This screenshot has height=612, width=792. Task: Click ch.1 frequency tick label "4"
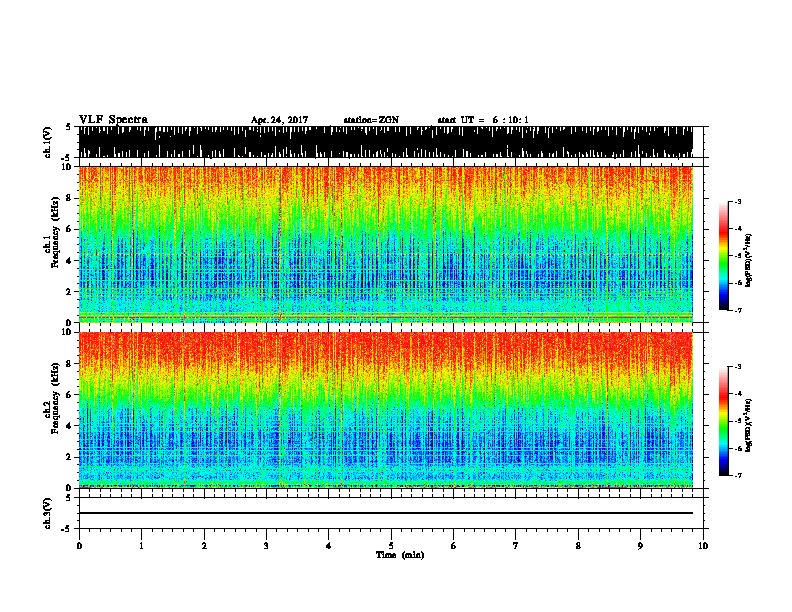coord(69,261)
